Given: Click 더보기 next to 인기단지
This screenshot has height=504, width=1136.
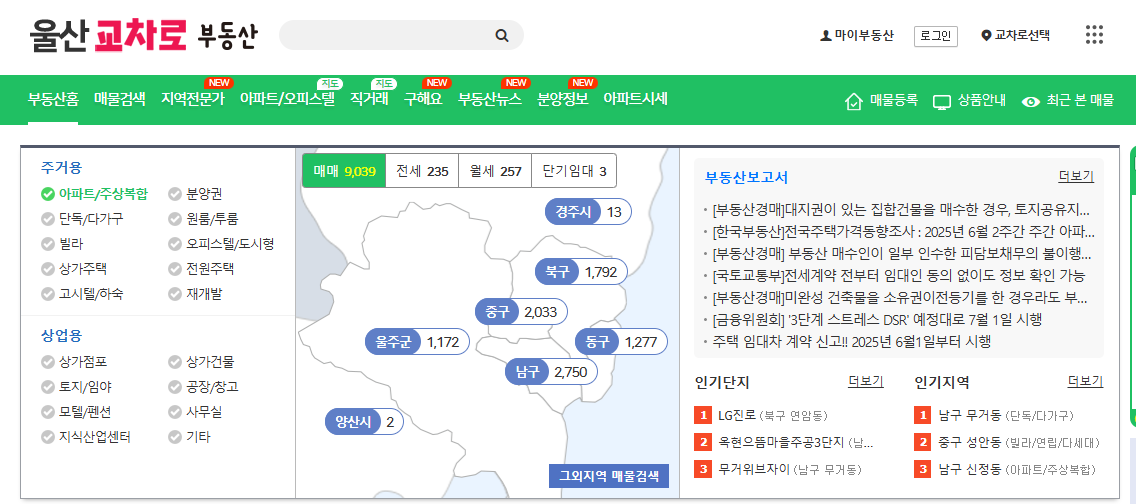Looking at the screenshot, I should (x=866, y=382).
